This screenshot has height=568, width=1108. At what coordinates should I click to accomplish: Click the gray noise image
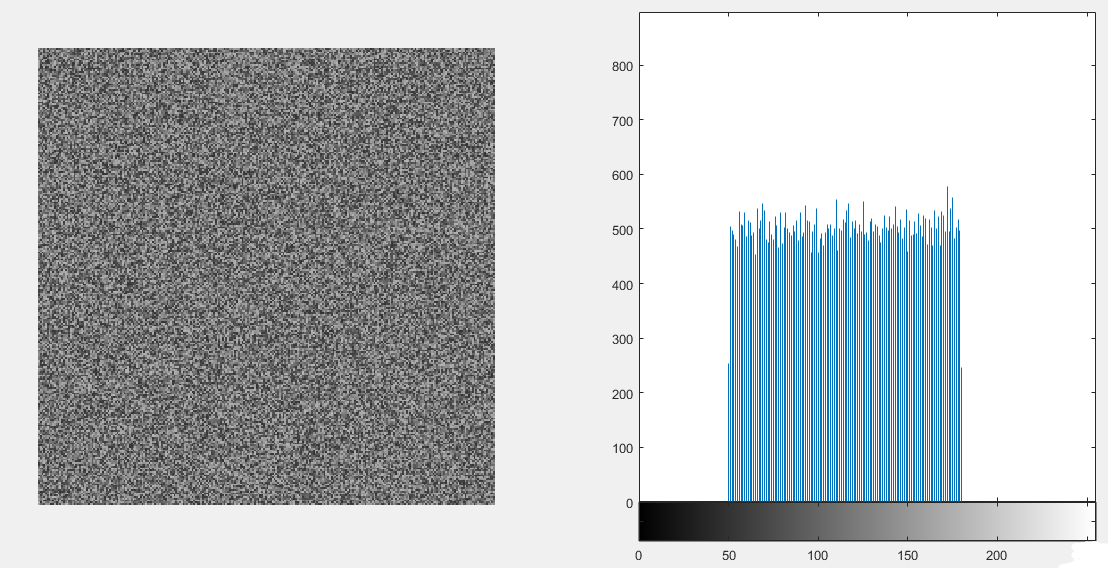click(266, 276)
